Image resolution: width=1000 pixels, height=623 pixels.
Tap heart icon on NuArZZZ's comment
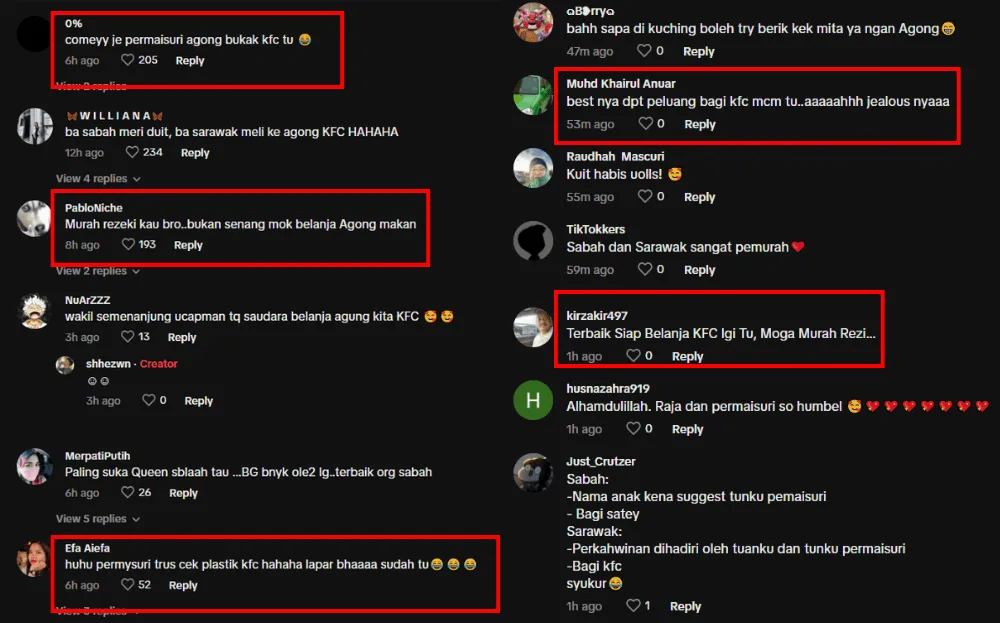coord(128,337)
